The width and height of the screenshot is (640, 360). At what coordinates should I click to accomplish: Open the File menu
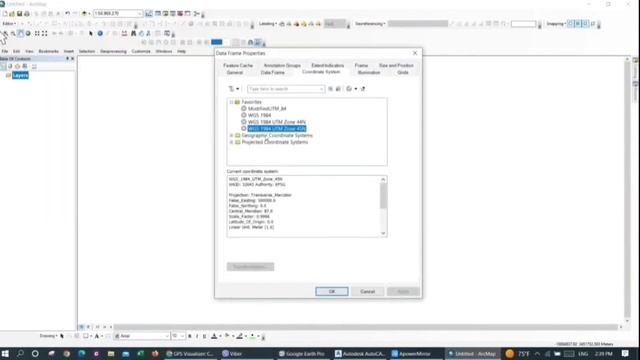pyautogui.click(x=5, y=51)
